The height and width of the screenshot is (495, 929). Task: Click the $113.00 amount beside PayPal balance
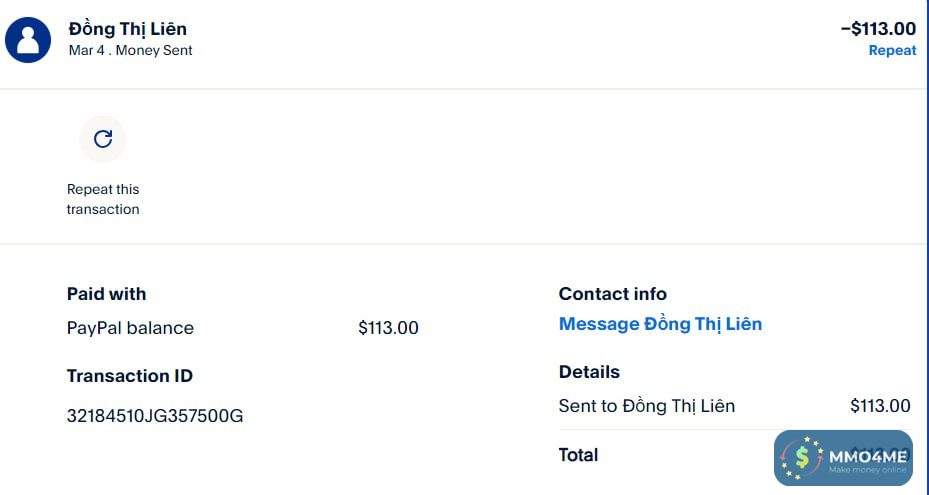388,328
